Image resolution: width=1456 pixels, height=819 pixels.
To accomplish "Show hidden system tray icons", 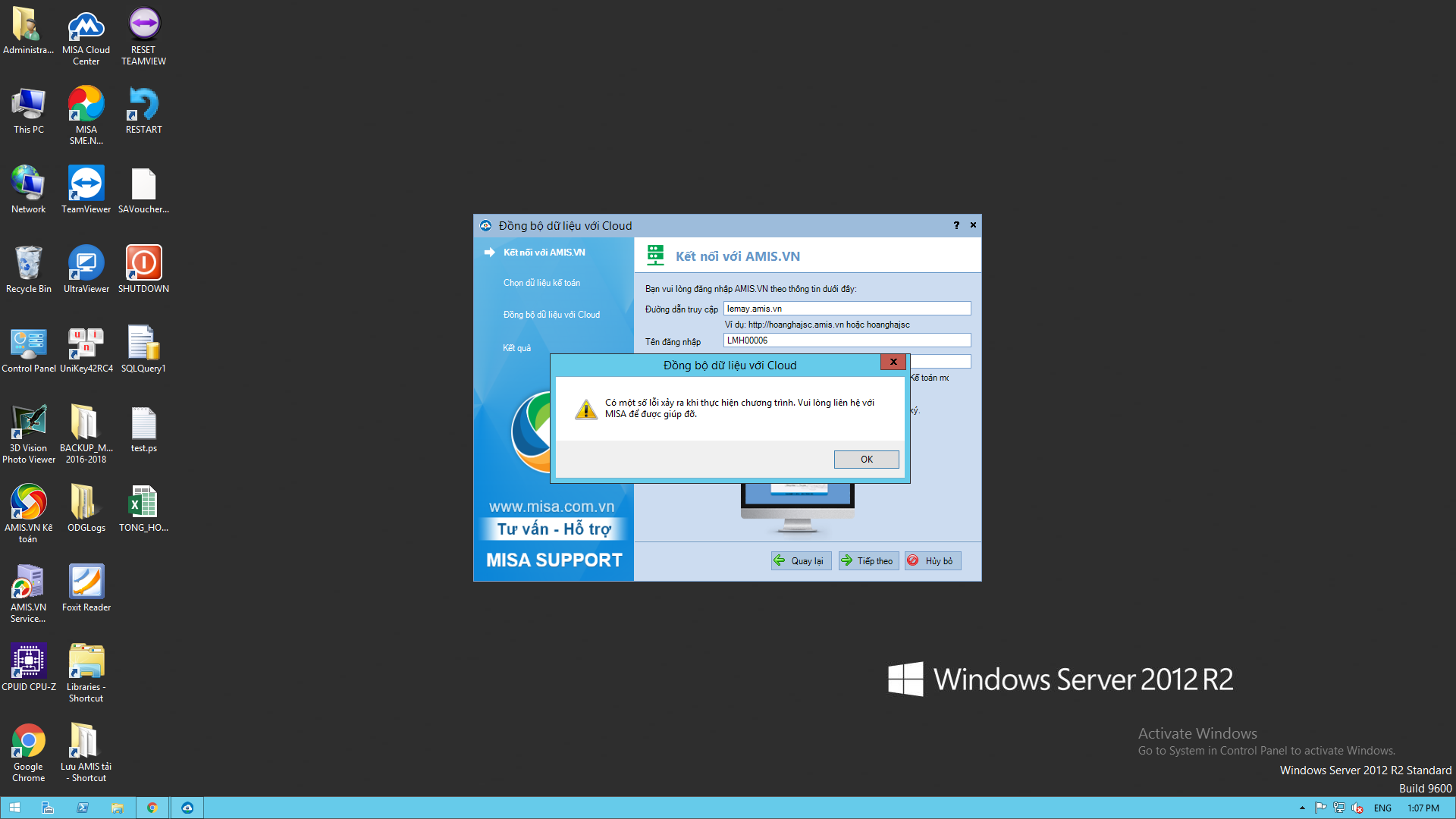I will pyautogui.click(x=1302, y=808).
